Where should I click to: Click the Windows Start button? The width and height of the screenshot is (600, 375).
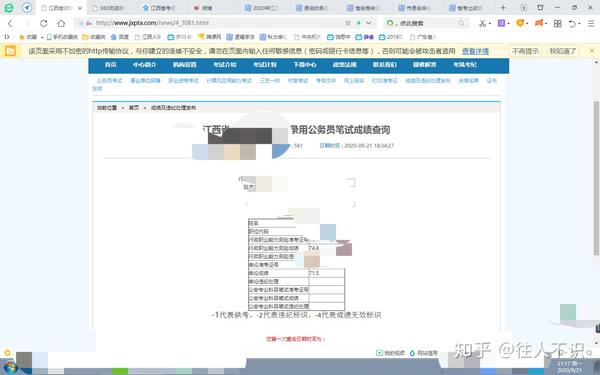[10, 368]
